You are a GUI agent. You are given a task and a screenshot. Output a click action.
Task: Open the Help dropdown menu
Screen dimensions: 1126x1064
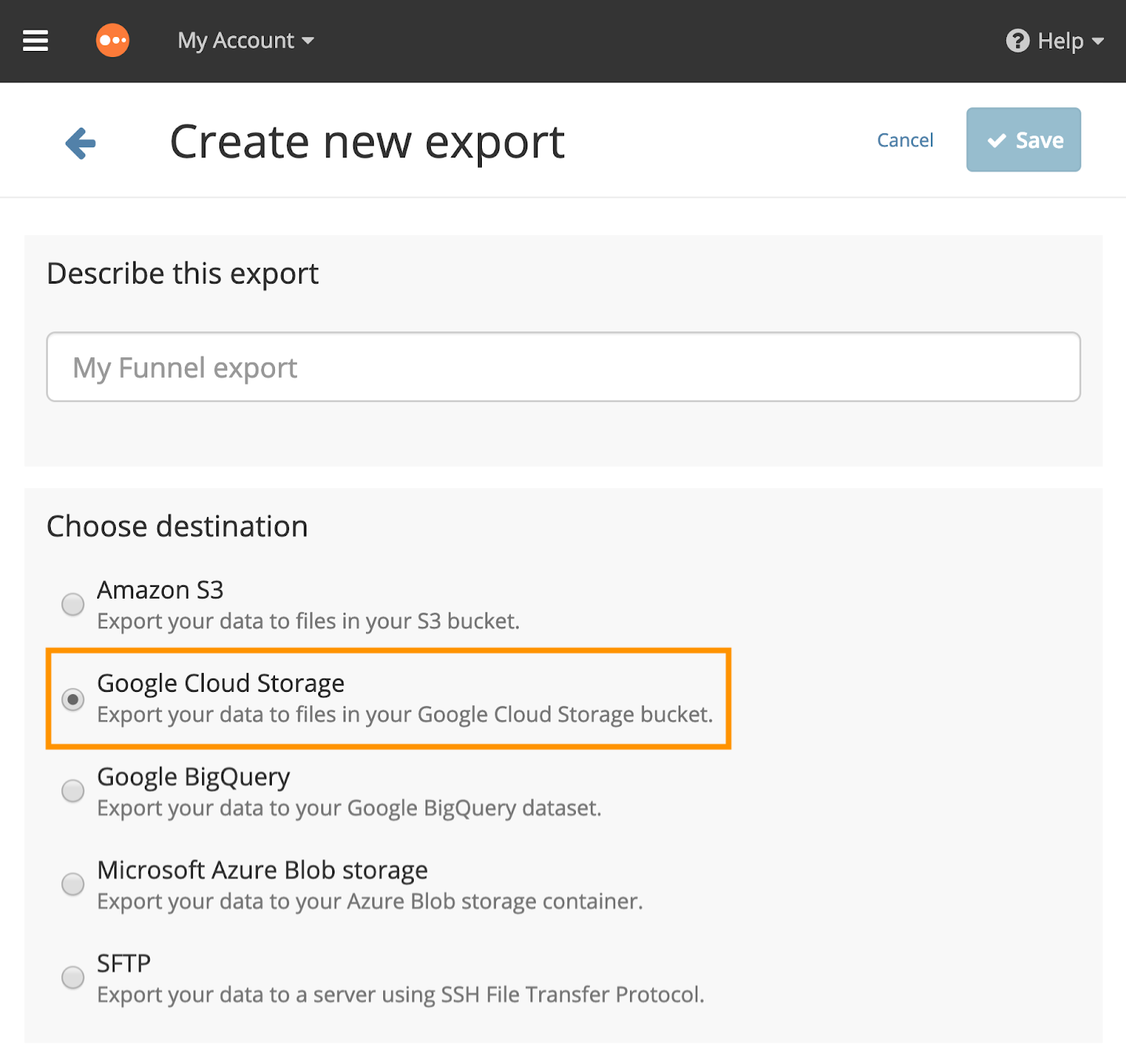(1055, 41)
